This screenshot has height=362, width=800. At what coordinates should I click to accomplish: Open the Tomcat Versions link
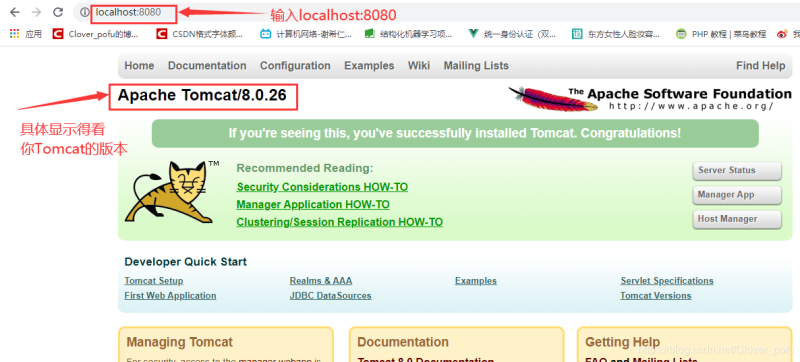(x=656, y=296)
